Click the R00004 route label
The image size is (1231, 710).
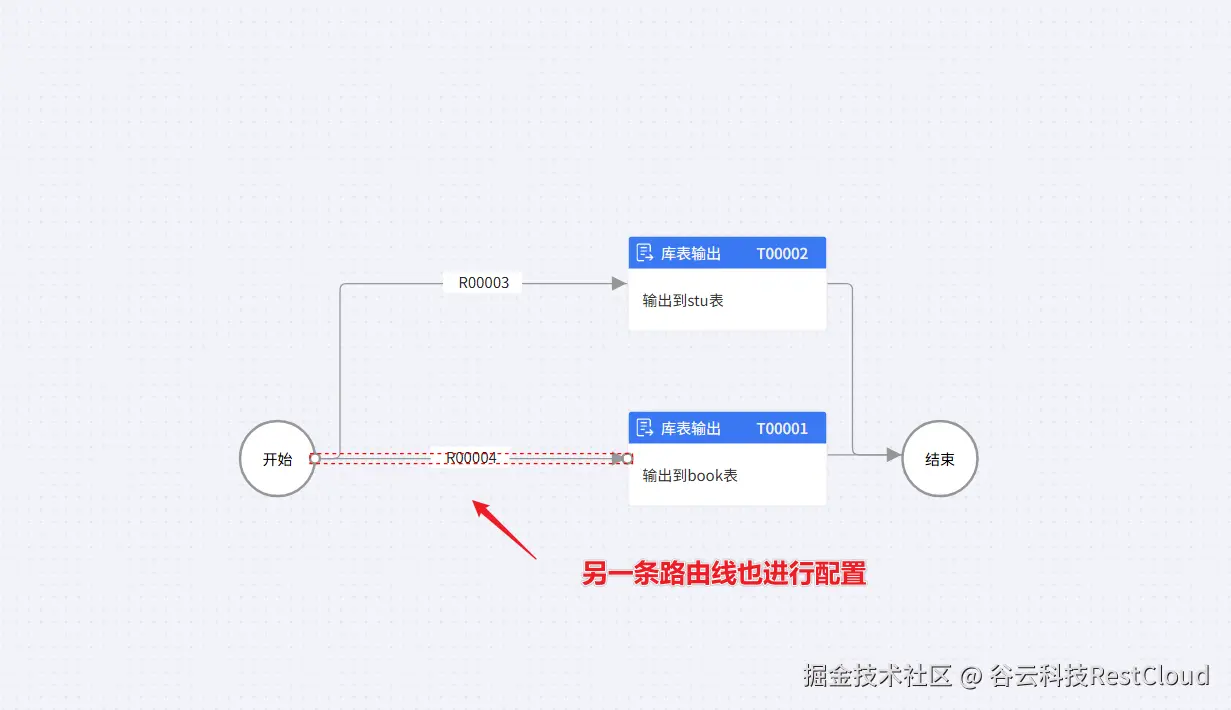pyautogui.click(x=471, y=458)
